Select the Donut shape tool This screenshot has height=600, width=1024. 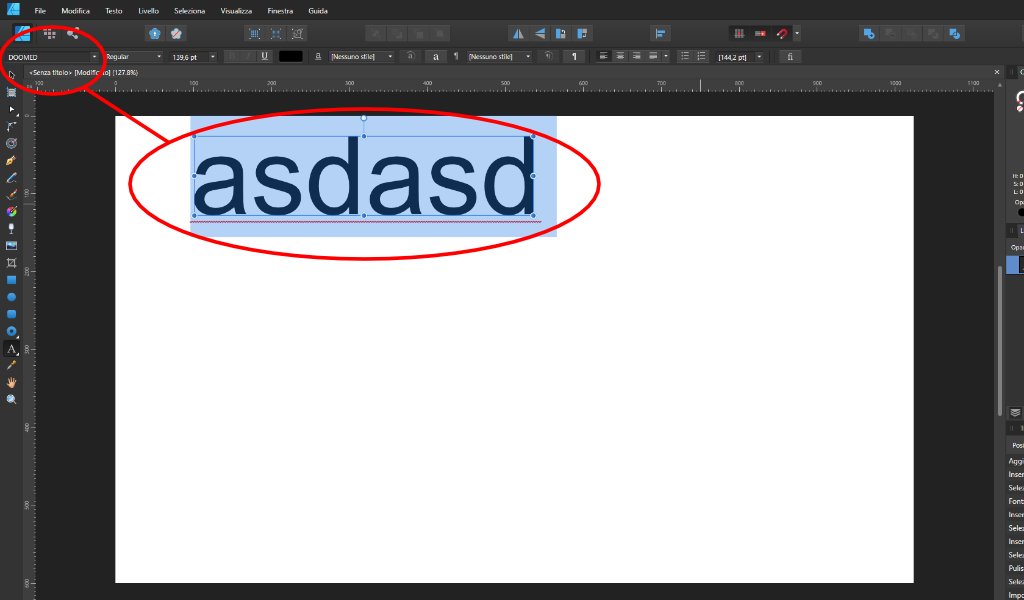[11, 331]
